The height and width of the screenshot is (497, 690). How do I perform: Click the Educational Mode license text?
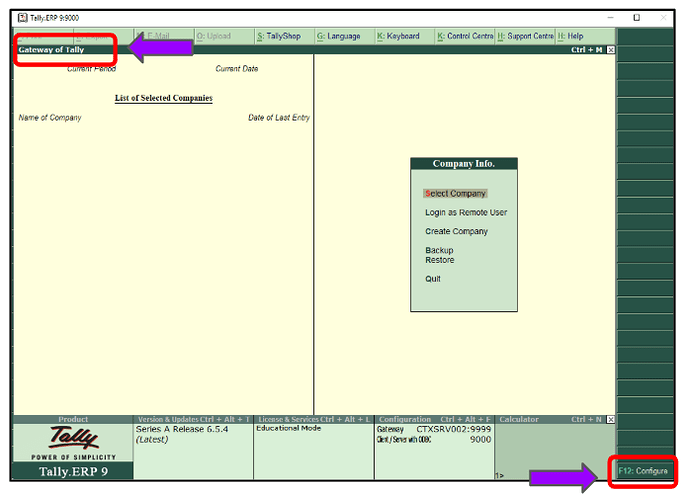289,428
